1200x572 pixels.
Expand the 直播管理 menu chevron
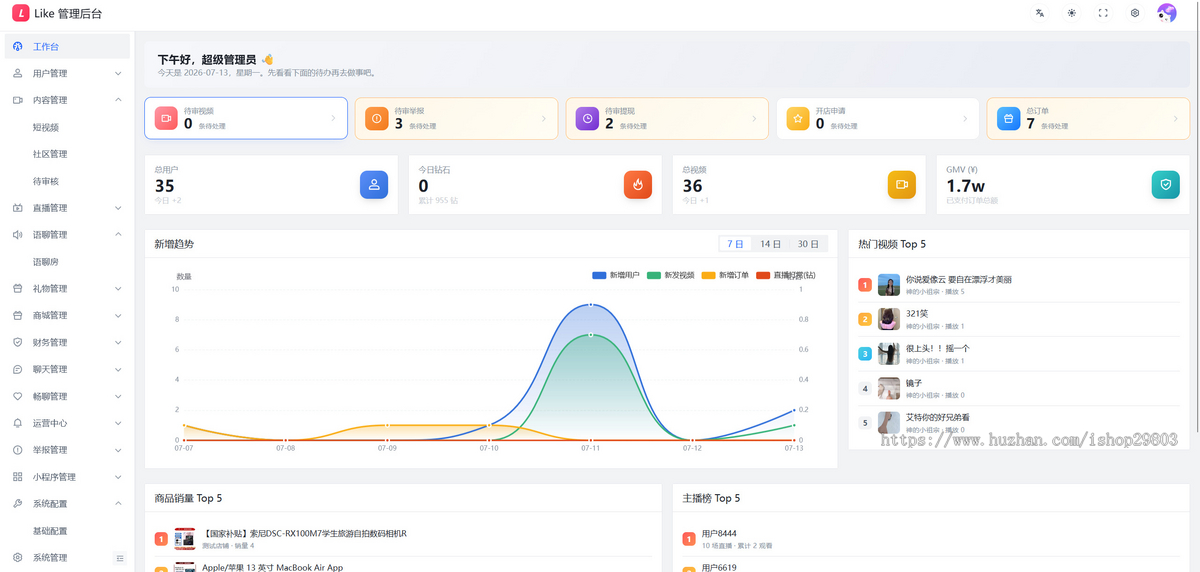[x=118, y=208]
